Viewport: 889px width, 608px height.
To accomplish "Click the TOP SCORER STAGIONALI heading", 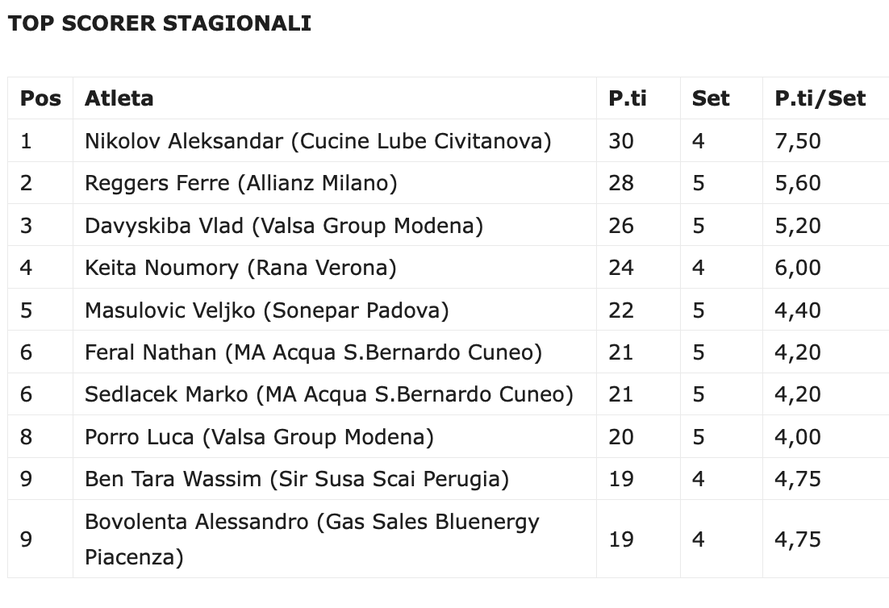I will (160, 23).
